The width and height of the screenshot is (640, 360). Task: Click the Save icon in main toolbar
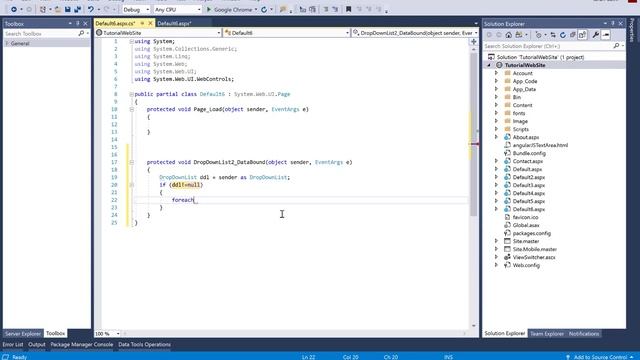[68, 9]
